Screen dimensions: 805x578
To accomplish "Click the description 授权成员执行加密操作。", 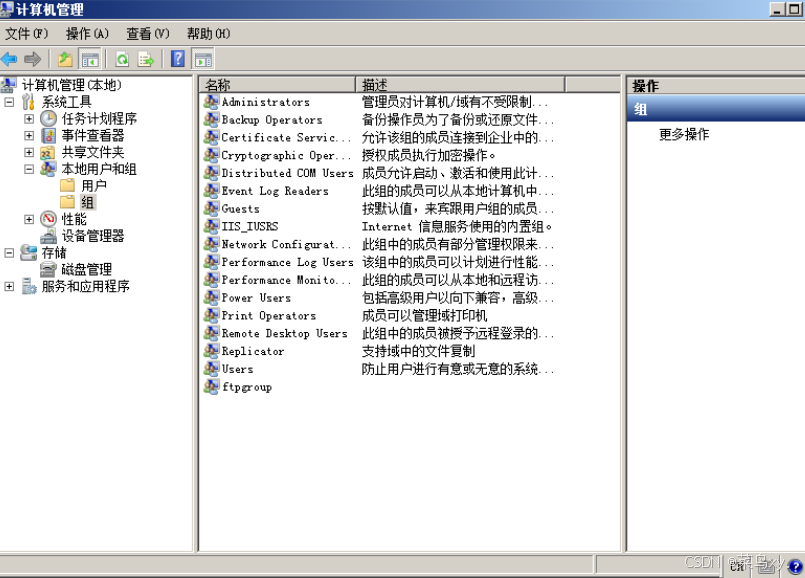I will [x=429, y=155].
